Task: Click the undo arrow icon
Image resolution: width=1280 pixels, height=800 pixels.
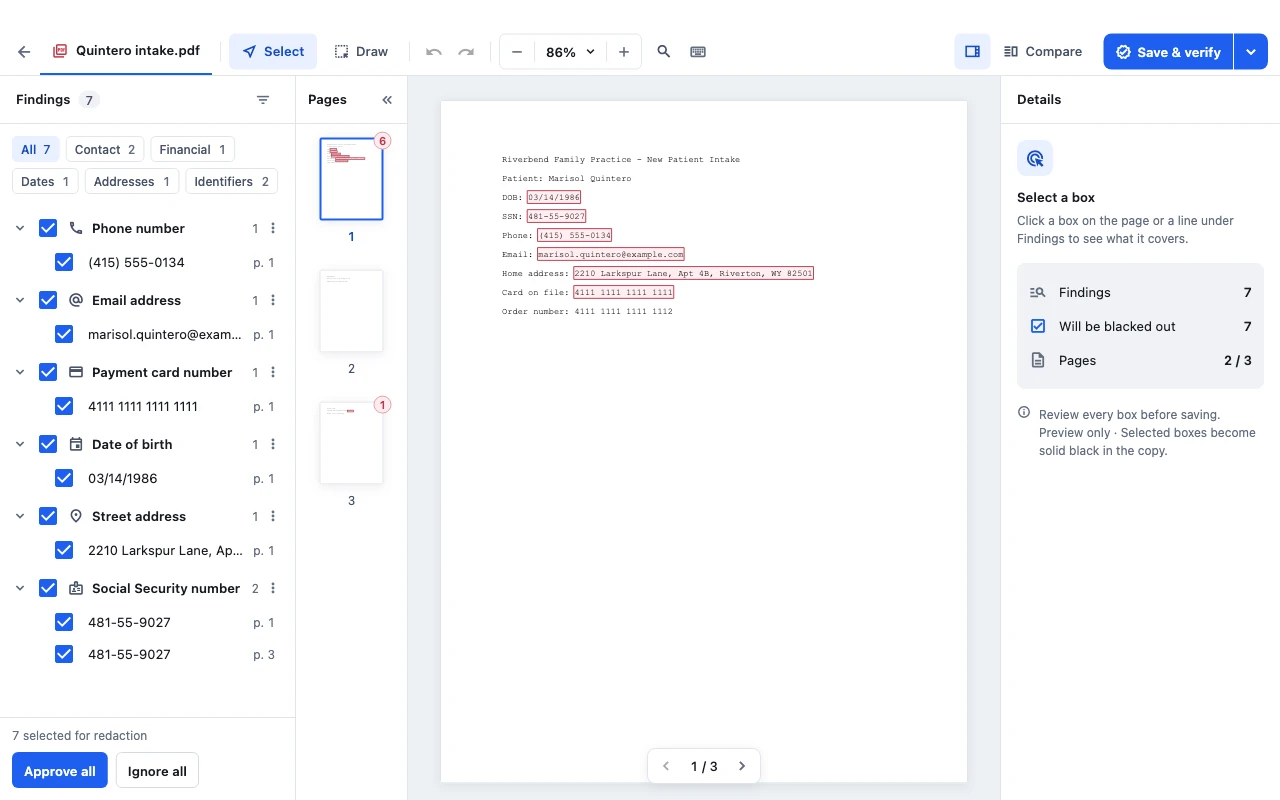Action: [434, 52]
